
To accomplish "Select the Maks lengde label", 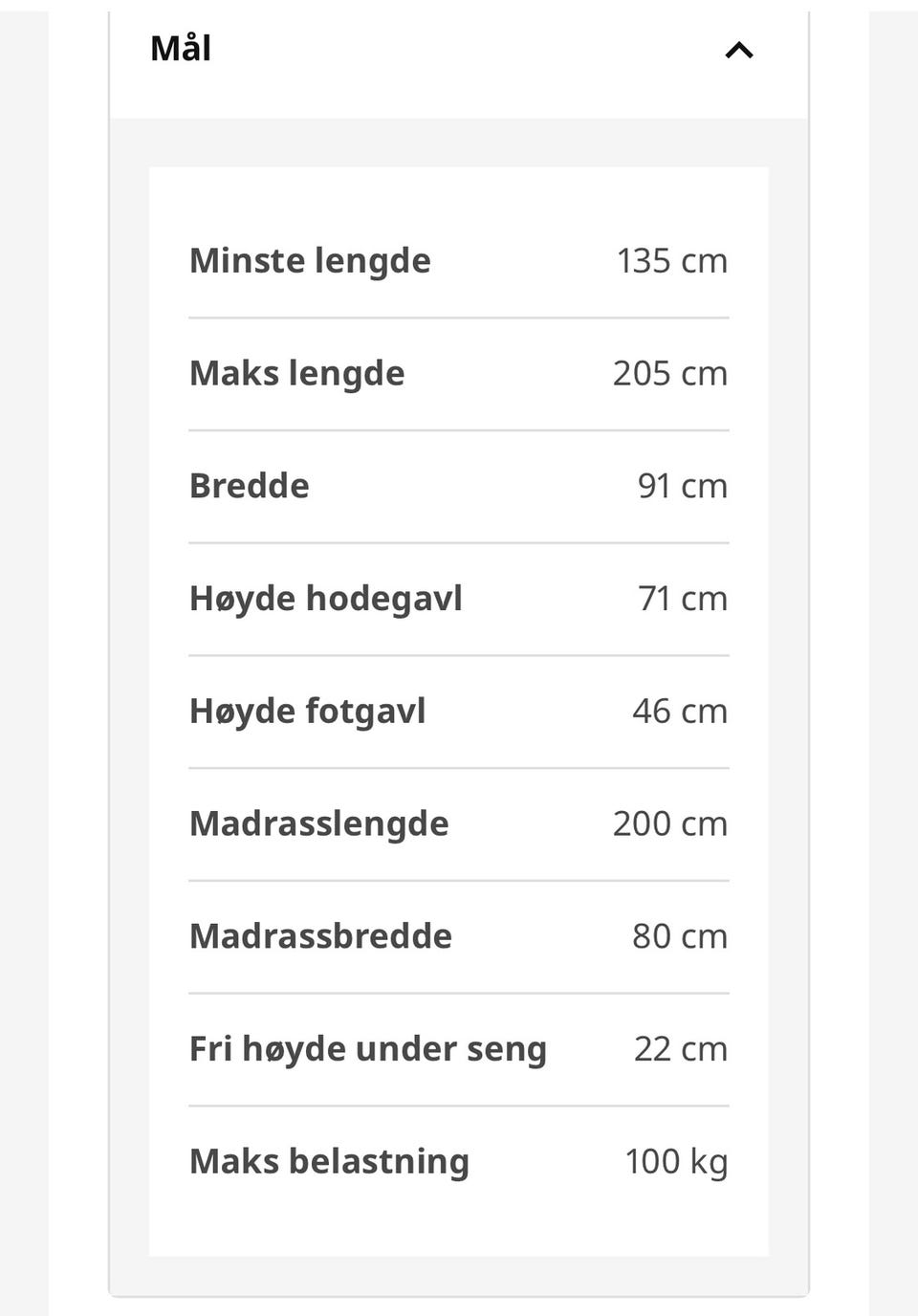I will point(297,374).
